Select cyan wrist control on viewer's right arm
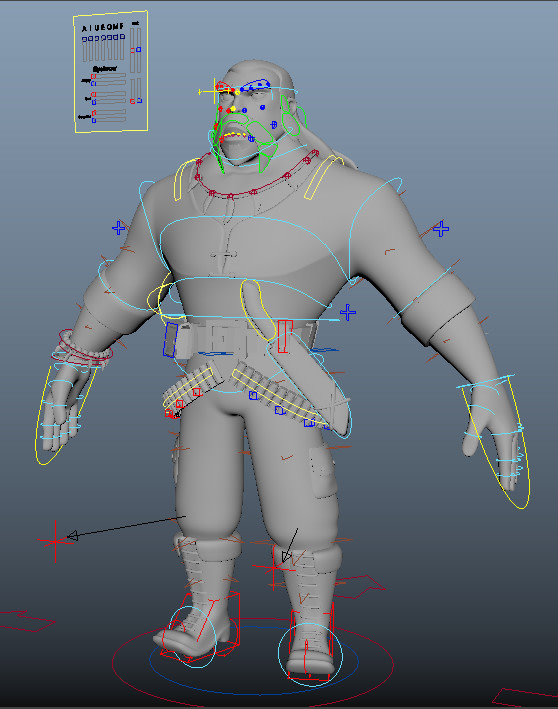This screenshot has height=709, width=558. 485,383
